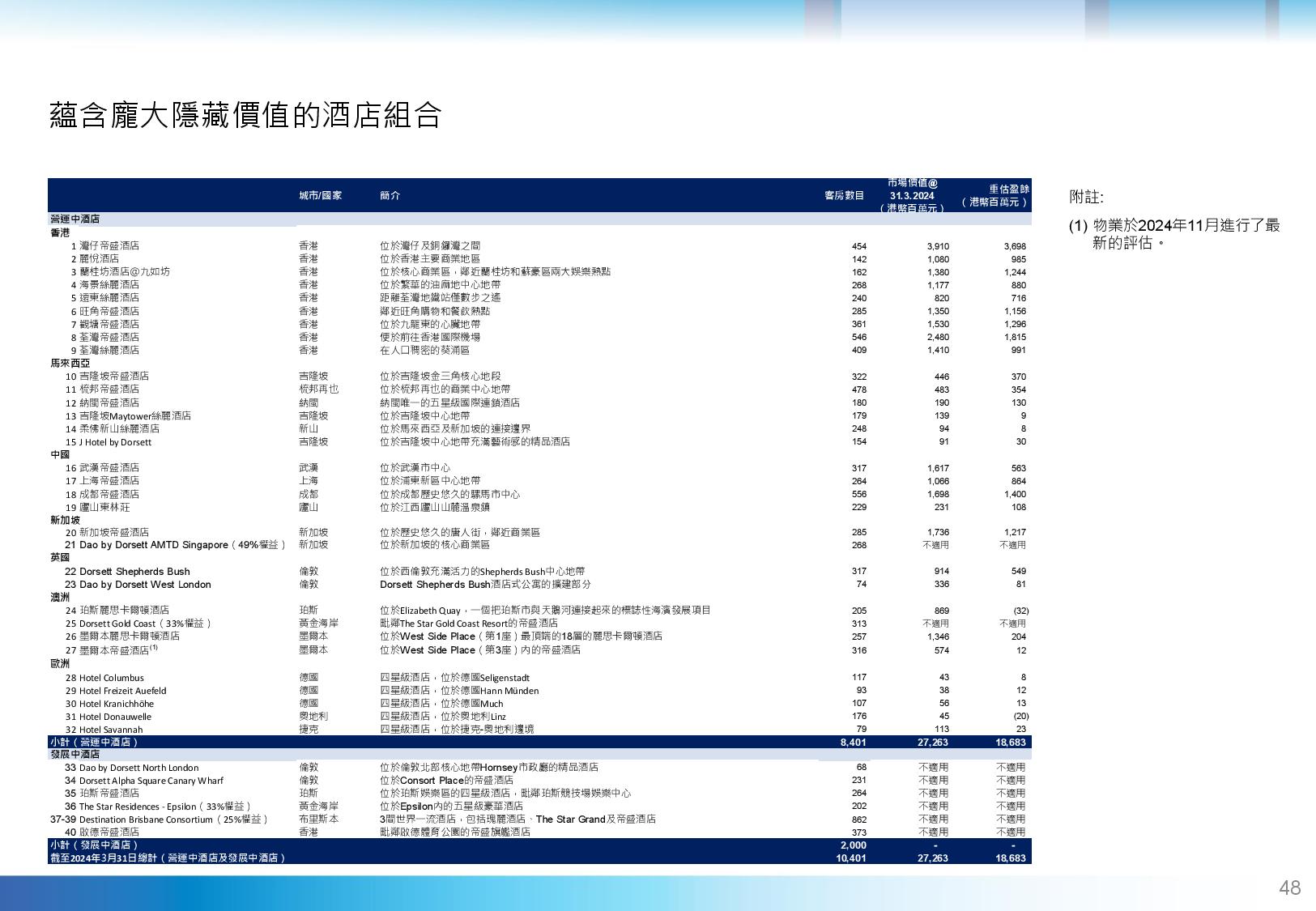Select Dao by Dorsett North London entry
Image resolution: width=1316 pixels, height=911 pixels.
pyautogui.click(x=139, y=768)
